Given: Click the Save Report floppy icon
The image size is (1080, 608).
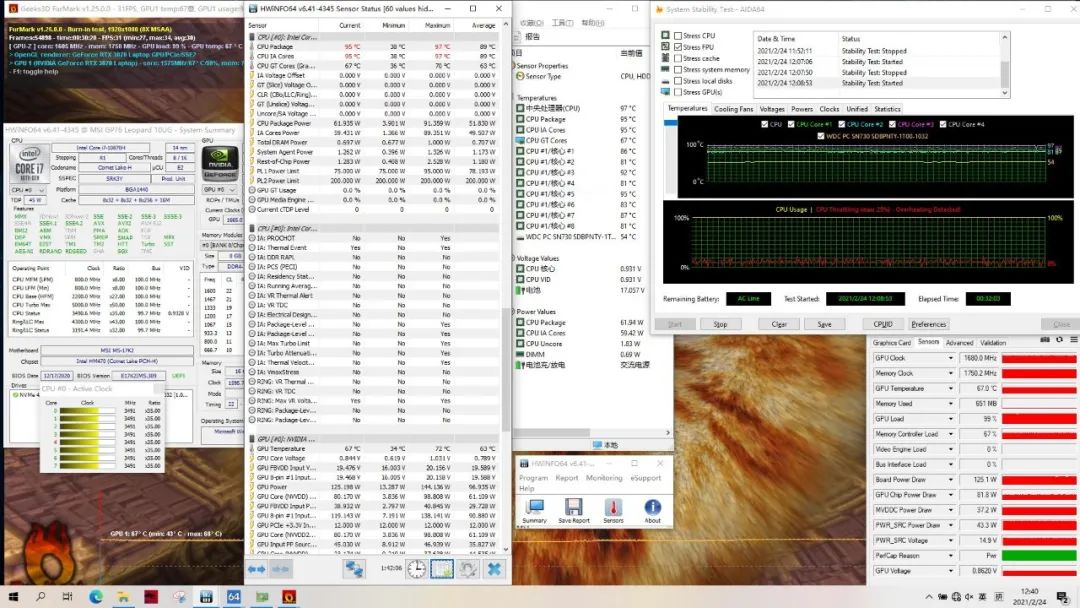Looking at the screenshot, I should point(573,506).
